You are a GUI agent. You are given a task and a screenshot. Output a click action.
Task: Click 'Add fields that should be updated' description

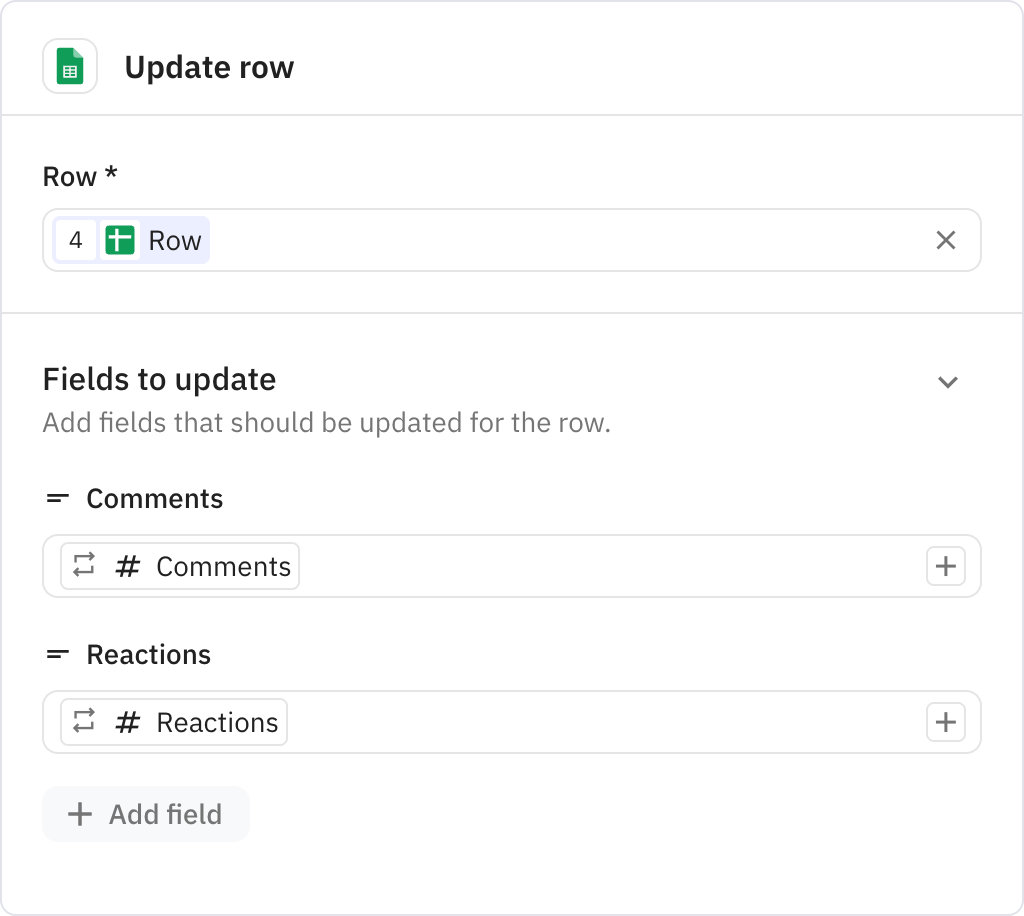point(327,423)
